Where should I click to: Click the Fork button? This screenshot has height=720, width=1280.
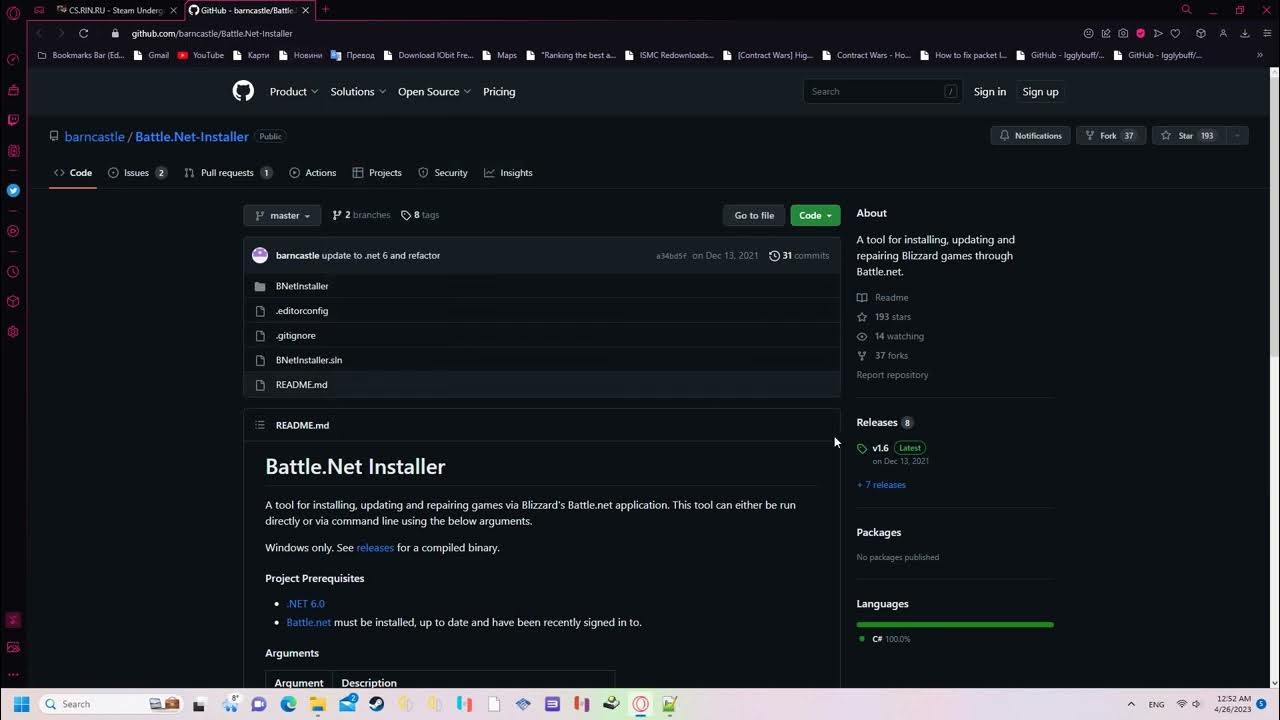point(1110,136)
